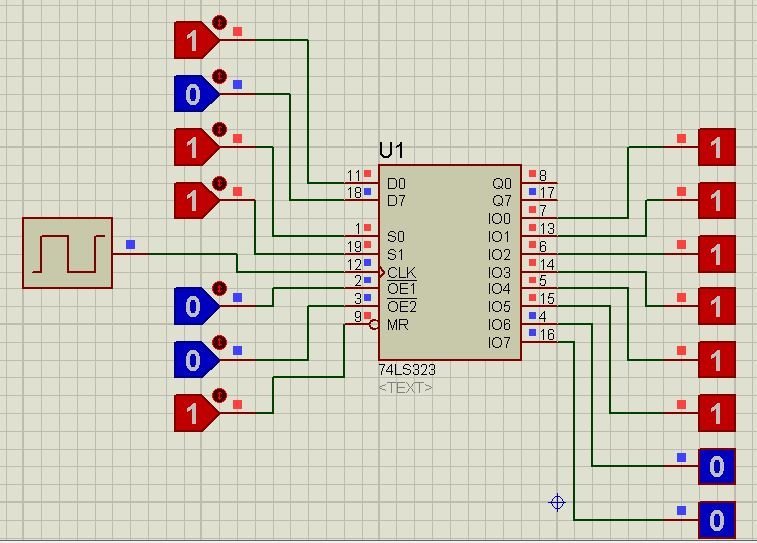757x543 pixels.
Task: Click the 74LS323 part value label
Action: coord(407,370)
